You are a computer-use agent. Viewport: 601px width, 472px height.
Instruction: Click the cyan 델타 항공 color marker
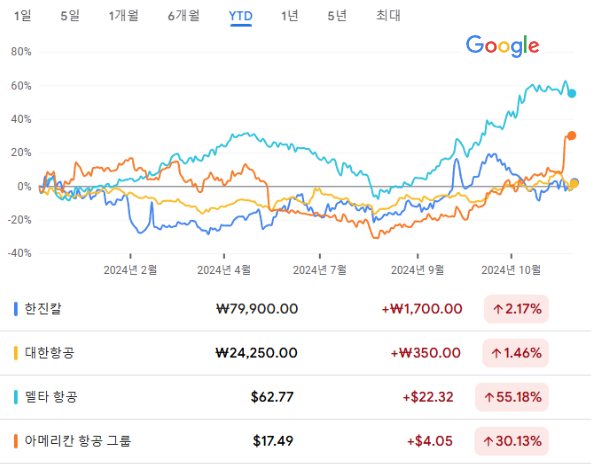(x=16, y=397)
